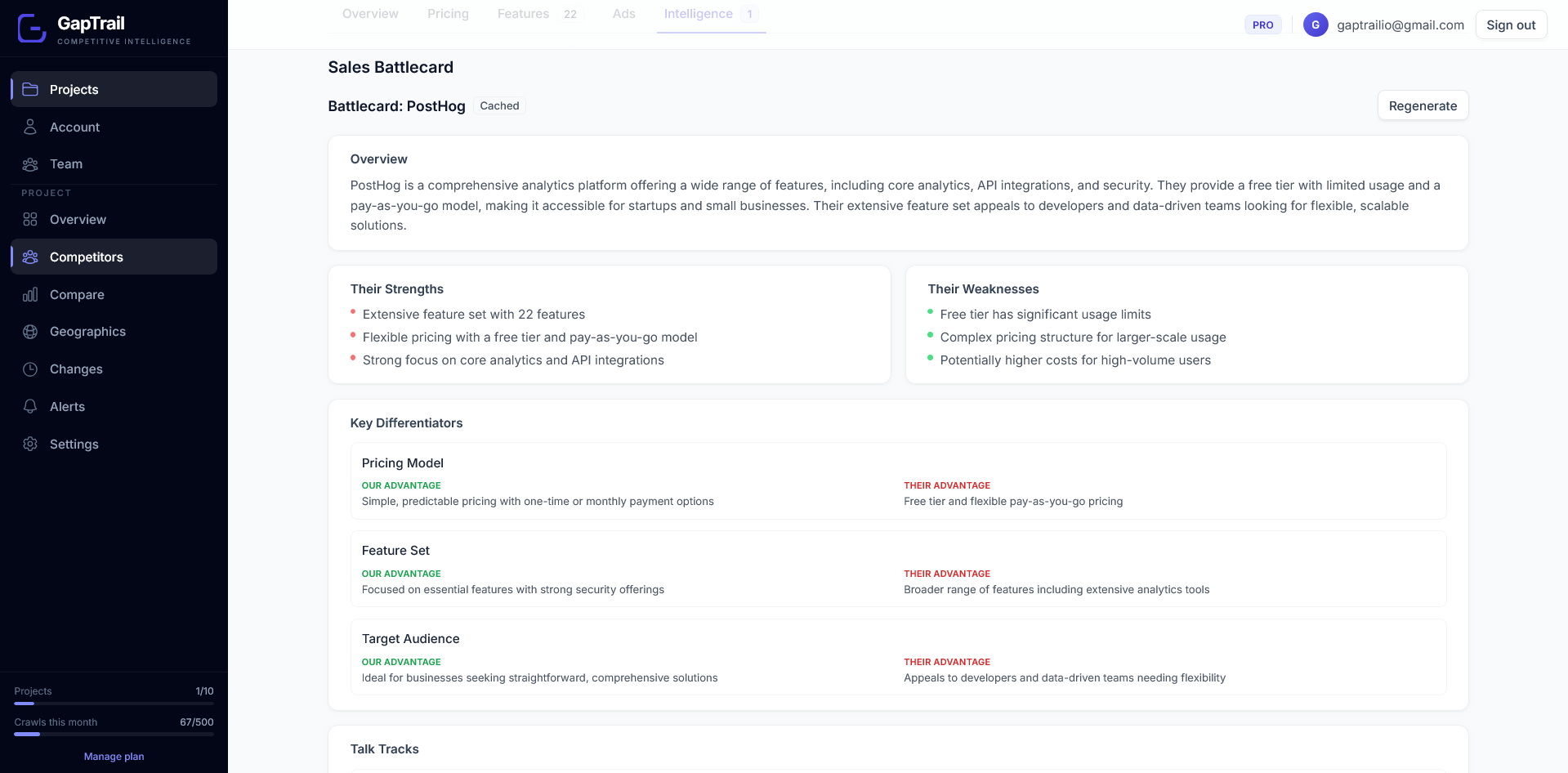The height and width of the screenshot is (773, 1568).
Task: Click the Target Audience differentiator title
Action: coord(410,639)
